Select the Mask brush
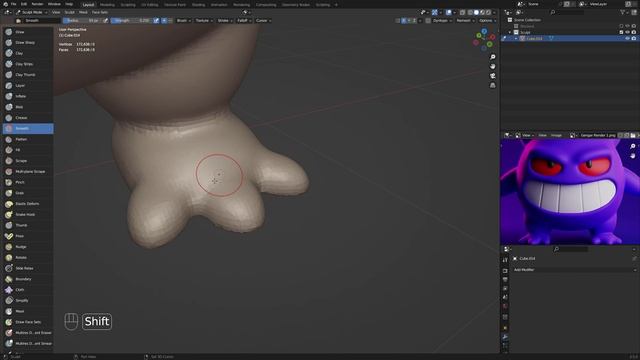 click(x=28, y=311)
